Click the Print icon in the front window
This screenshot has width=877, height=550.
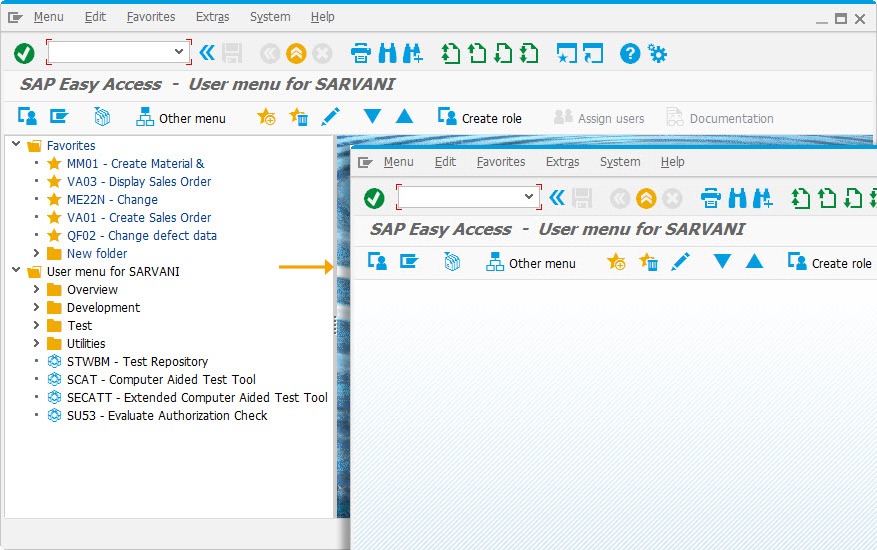[x=711, y=198]
